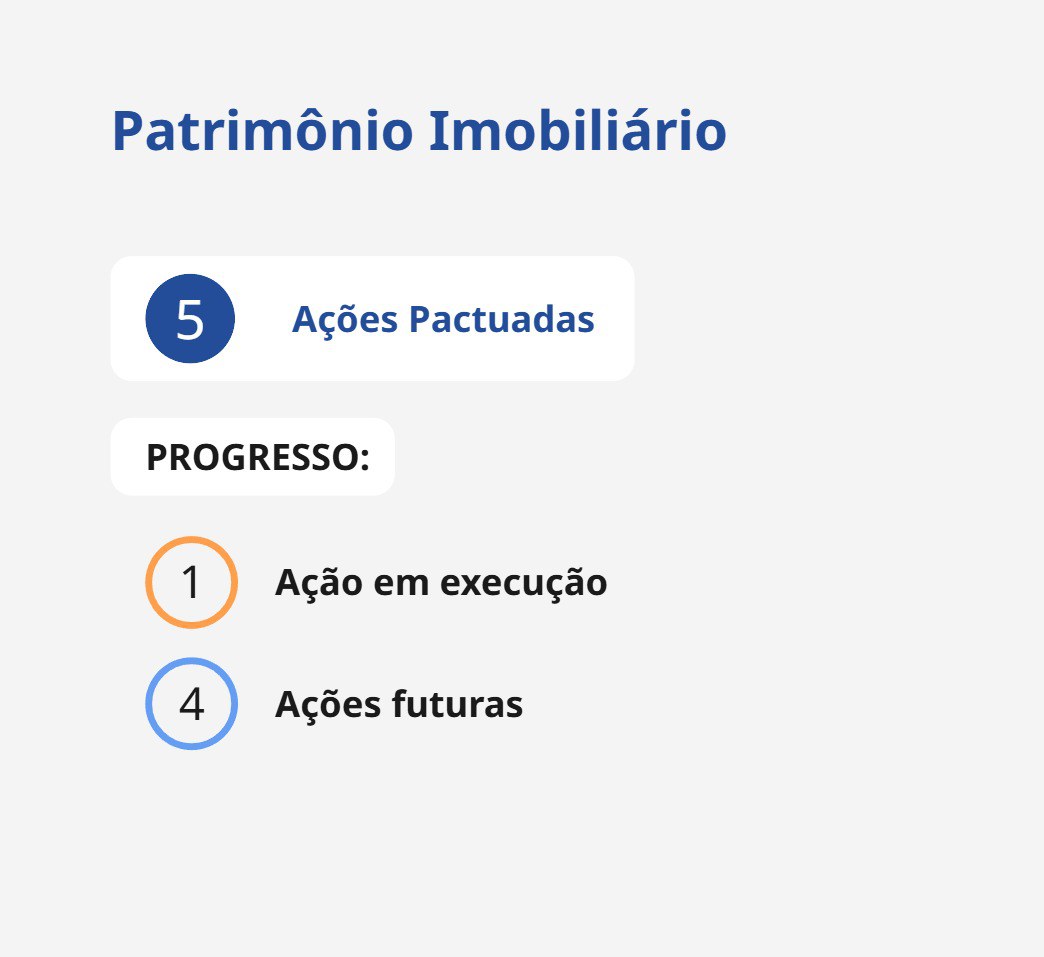Click the digit 4 for future actions
Screen dimensions: 1044x957
point(191,704)
